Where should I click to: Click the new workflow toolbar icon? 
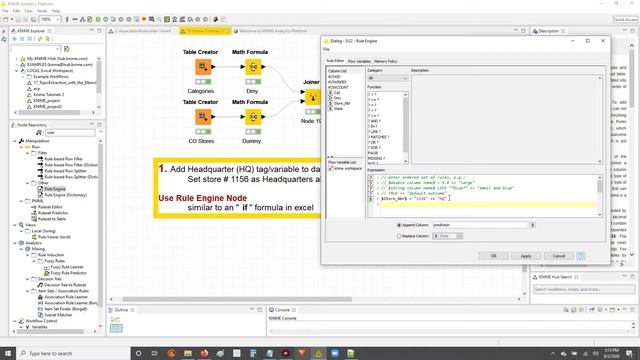point(5,19)
